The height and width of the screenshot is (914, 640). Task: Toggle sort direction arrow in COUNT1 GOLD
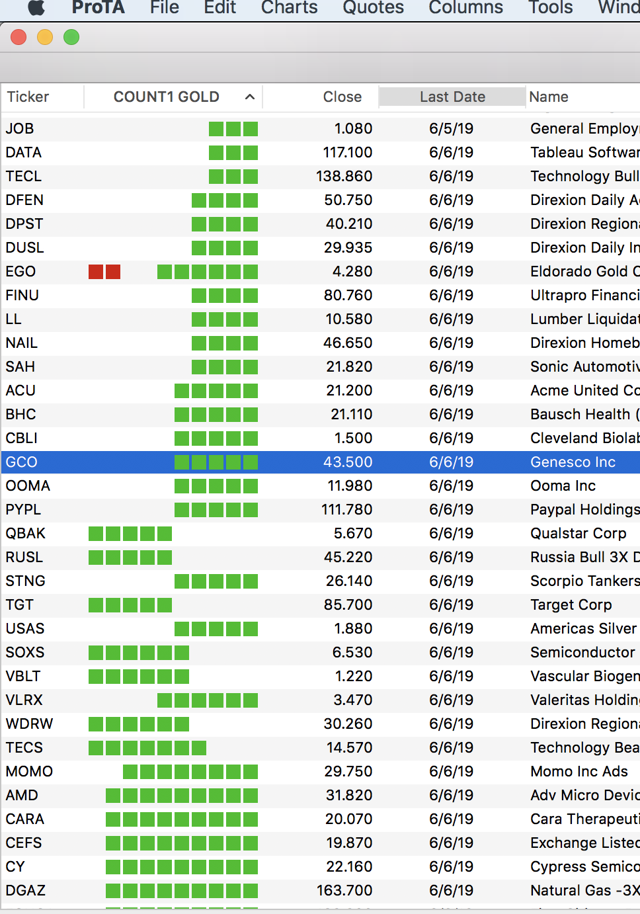249,97
